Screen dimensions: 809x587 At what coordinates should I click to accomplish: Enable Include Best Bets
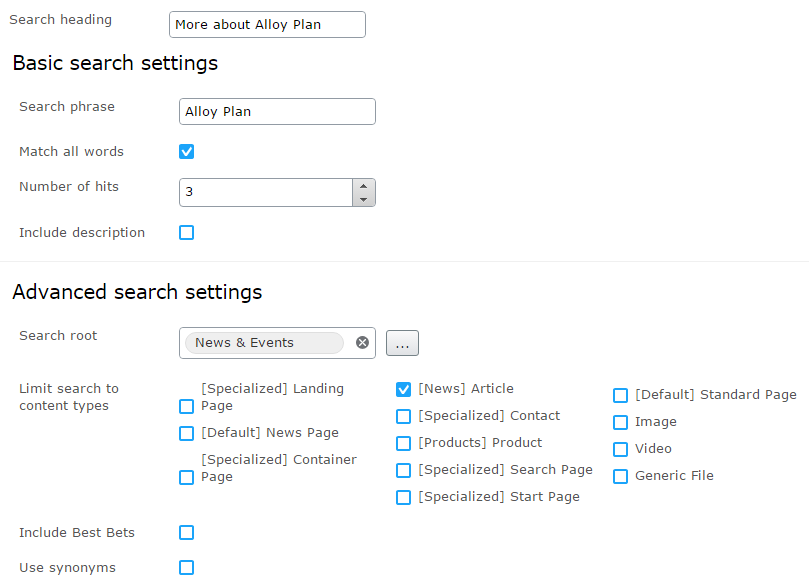coord(186,533)
